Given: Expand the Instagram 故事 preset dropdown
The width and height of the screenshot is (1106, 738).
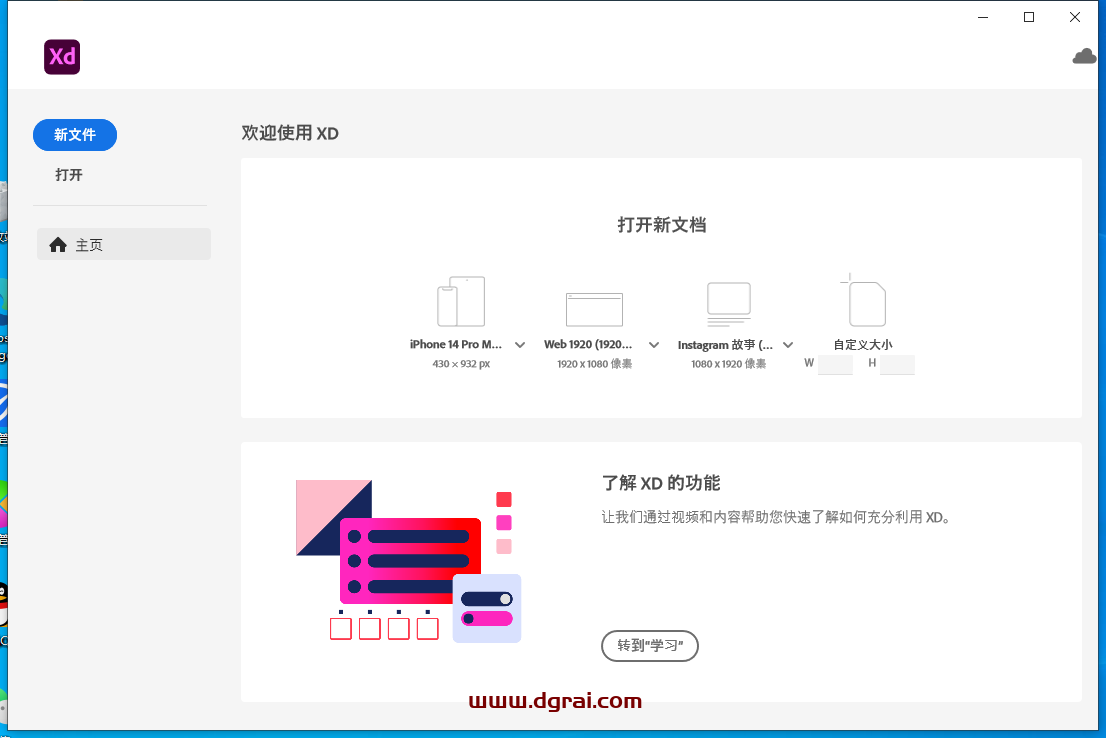Looking at the screenshot, I should coord(788,345).
